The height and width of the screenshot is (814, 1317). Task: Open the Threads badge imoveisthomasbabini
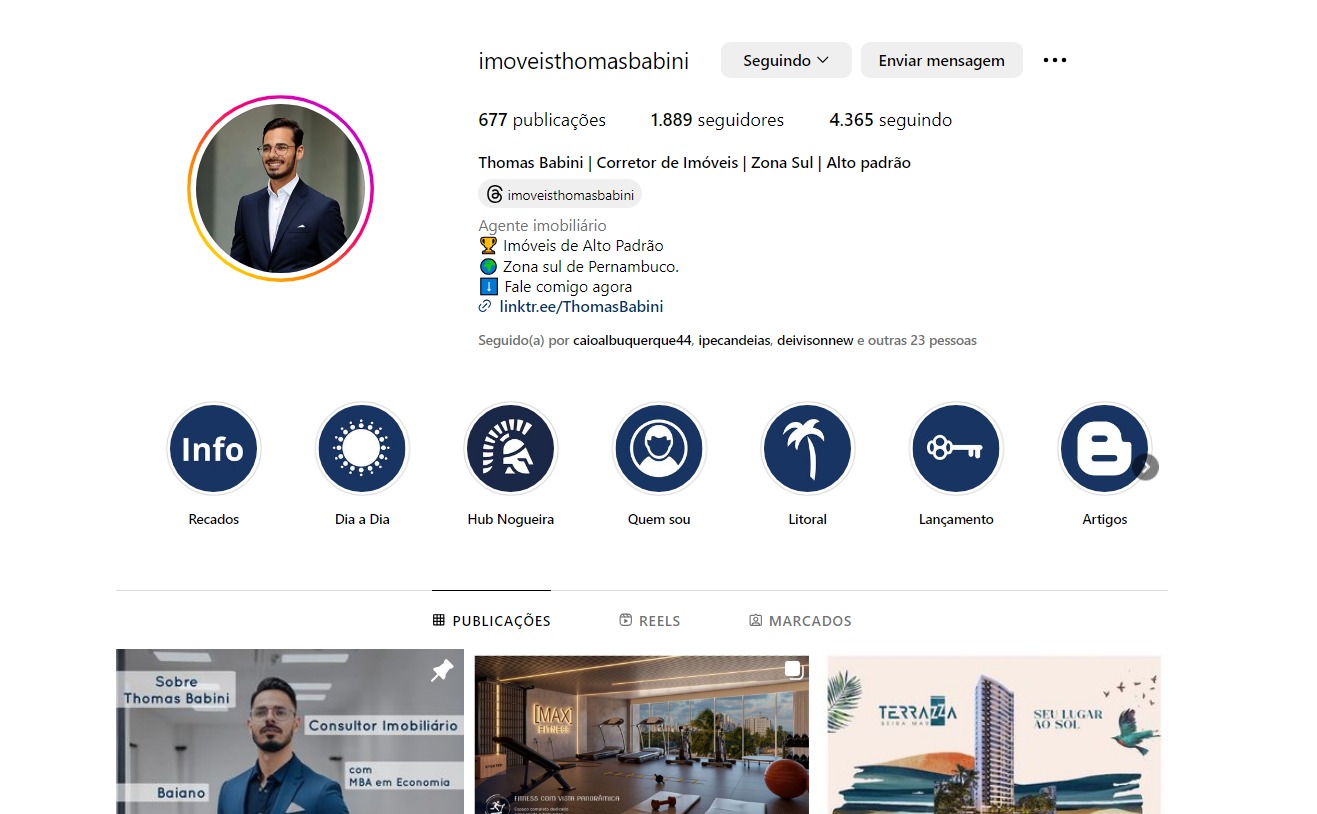pyautogui.click(x=560, y=194)
